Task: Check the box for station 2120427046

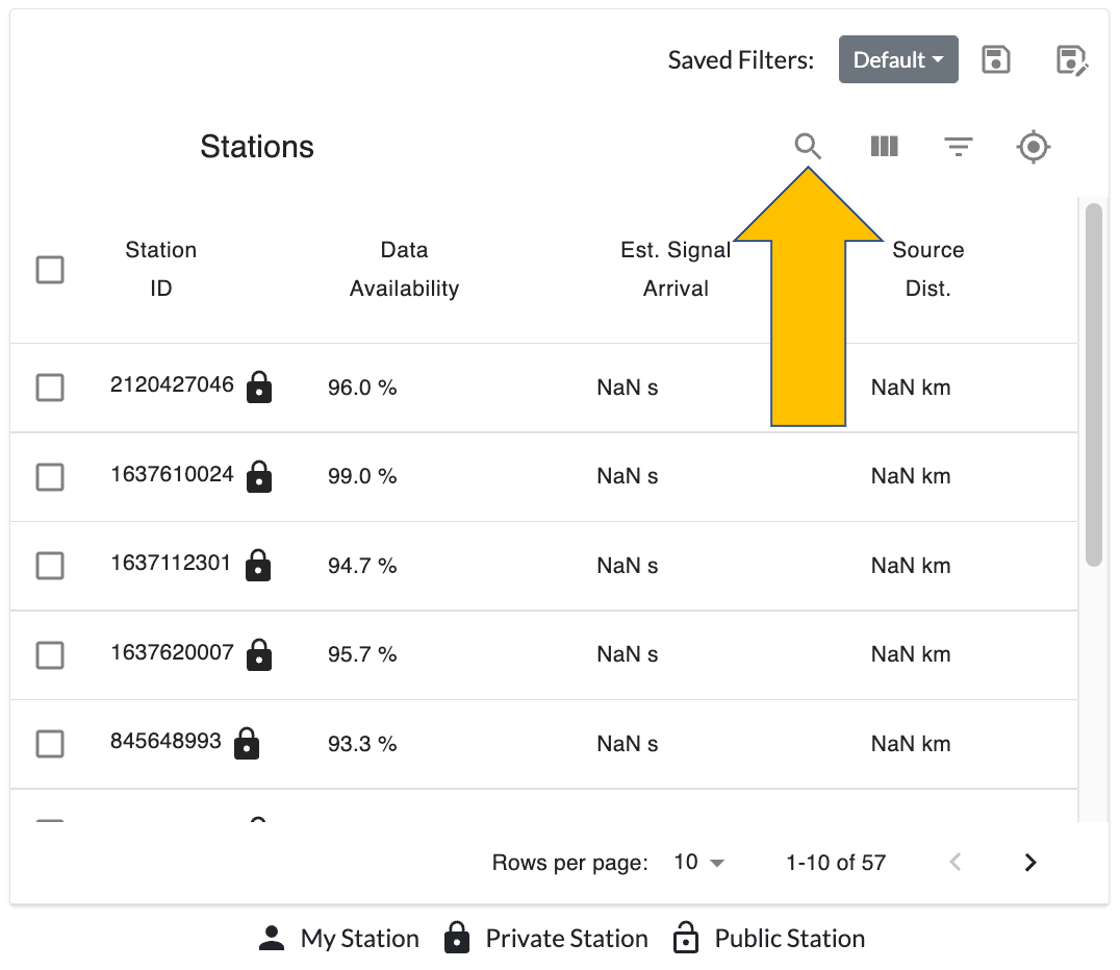Action: pyautogui.click(x=50, y=387)
